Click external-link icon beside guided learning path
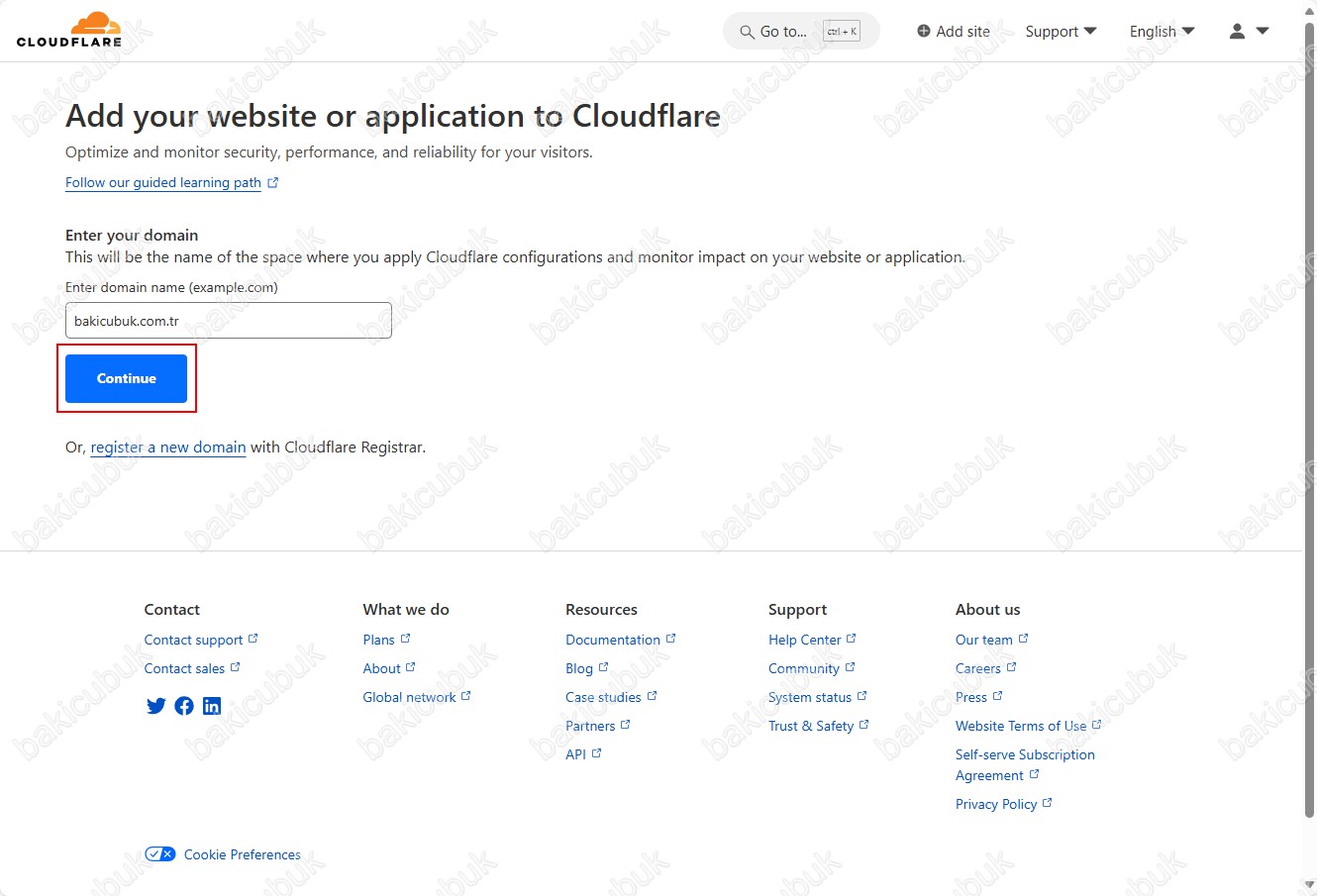Image resolution: width=1317 pixels, height=896 pixels. [273, 182]
